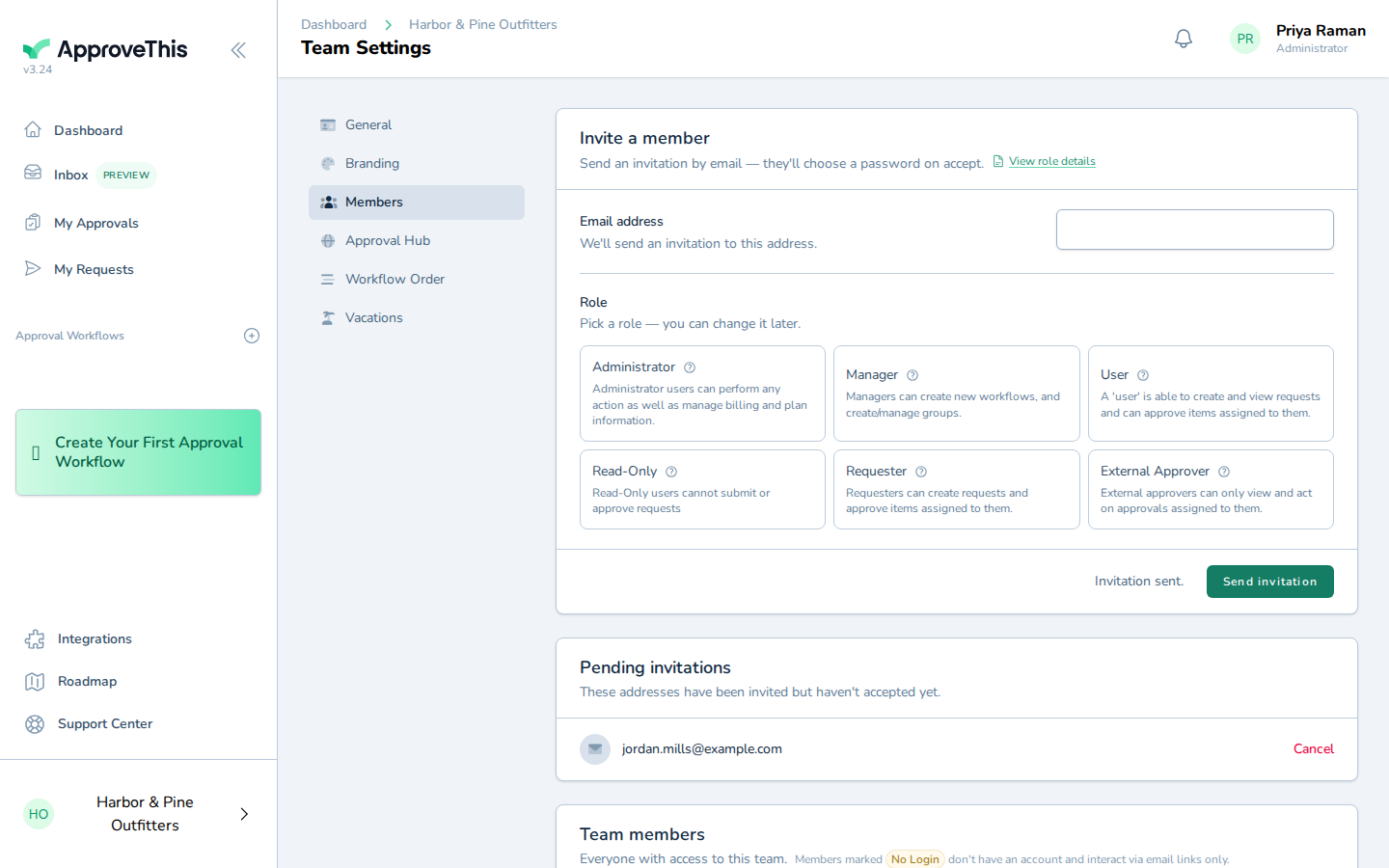This screenshot has width=1389, height=868.
Task: Cancel the jordan.mills@example.com invitation
Action: 1314,748
